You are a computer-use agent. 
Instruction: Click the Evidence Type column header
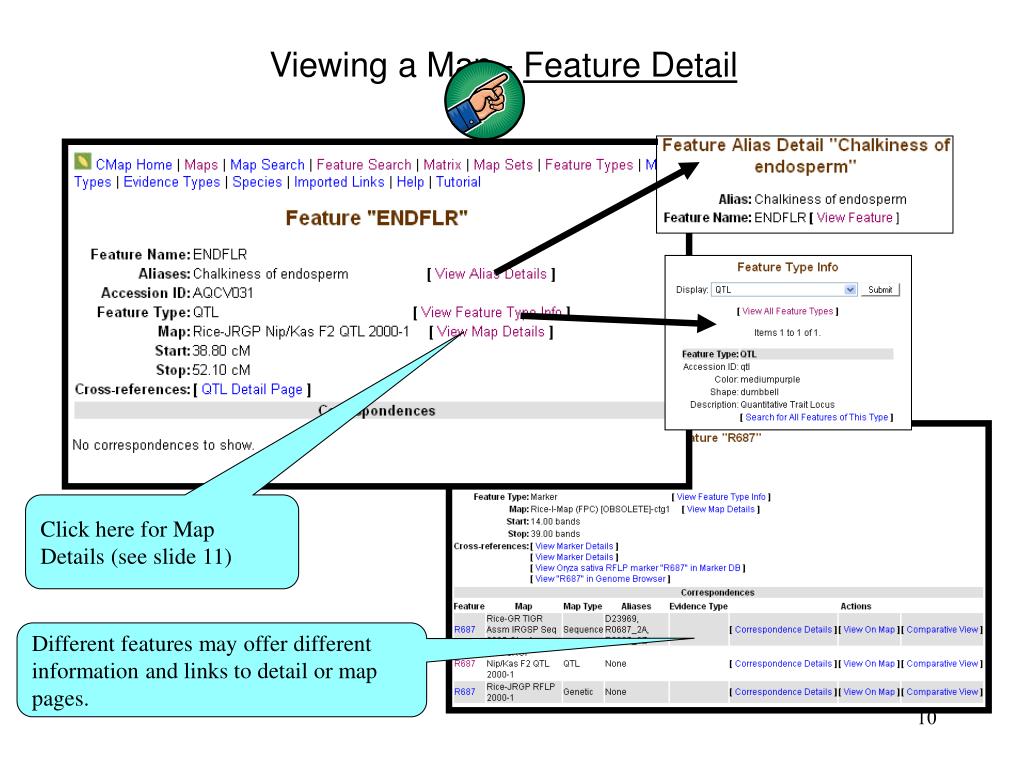click(x=698, y=607)
